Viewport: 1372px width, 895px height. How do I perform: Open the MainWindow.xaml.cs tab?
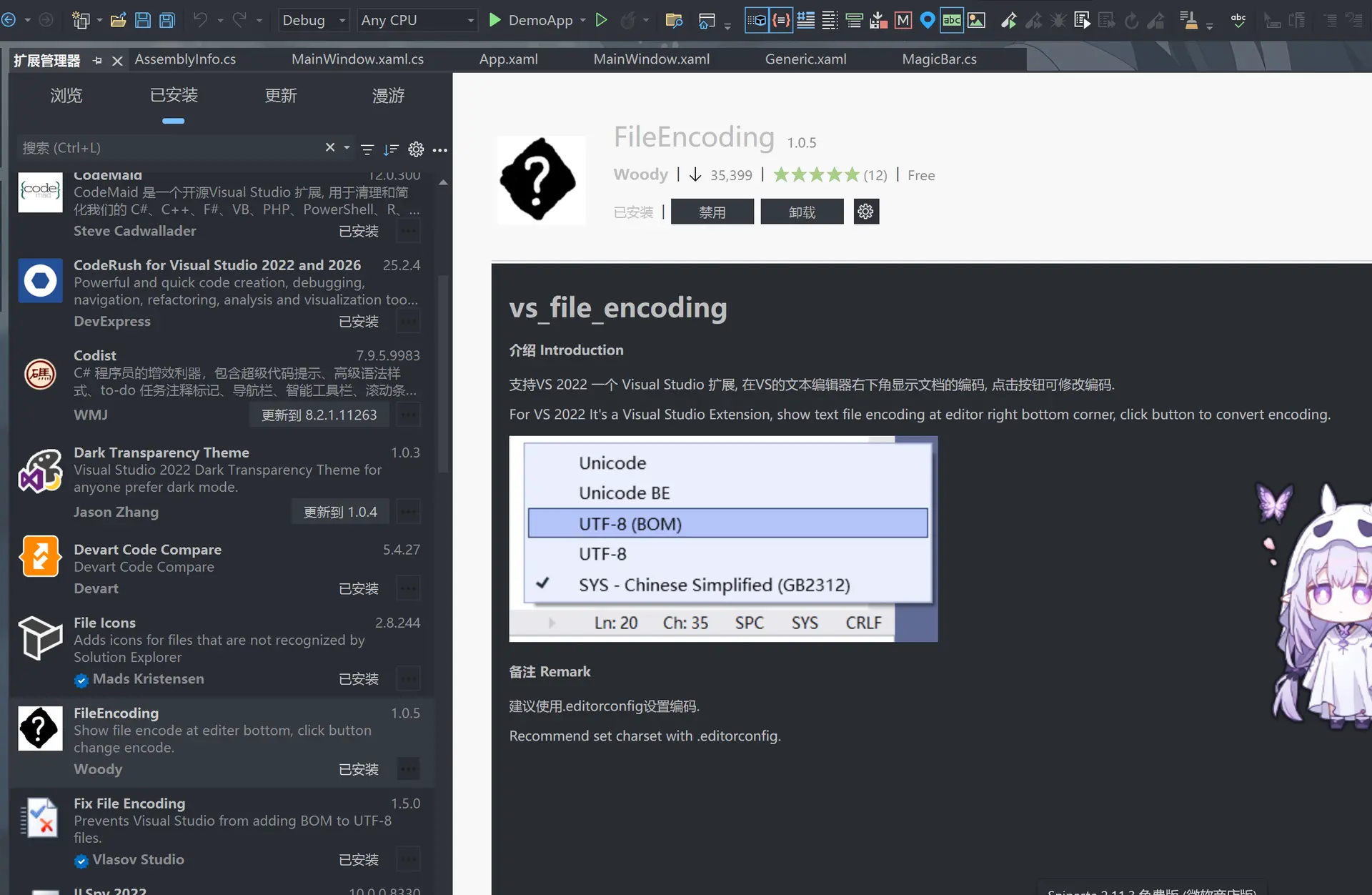(x=357, y=59)
